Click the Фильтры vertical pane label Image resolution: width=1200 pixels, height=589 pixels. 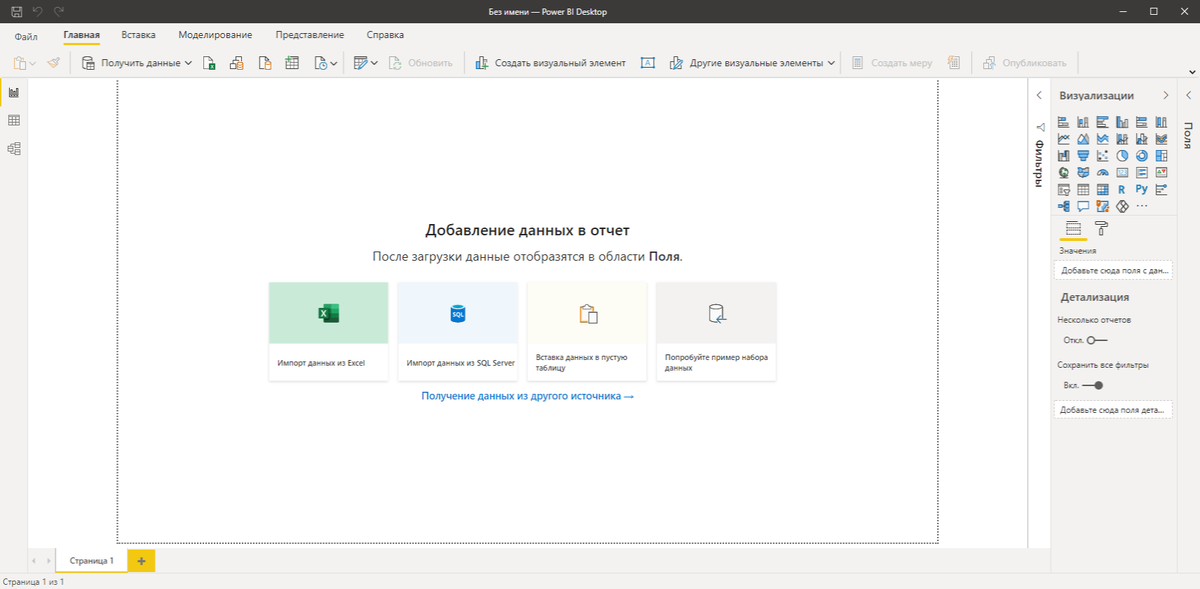click(1038, 163)
